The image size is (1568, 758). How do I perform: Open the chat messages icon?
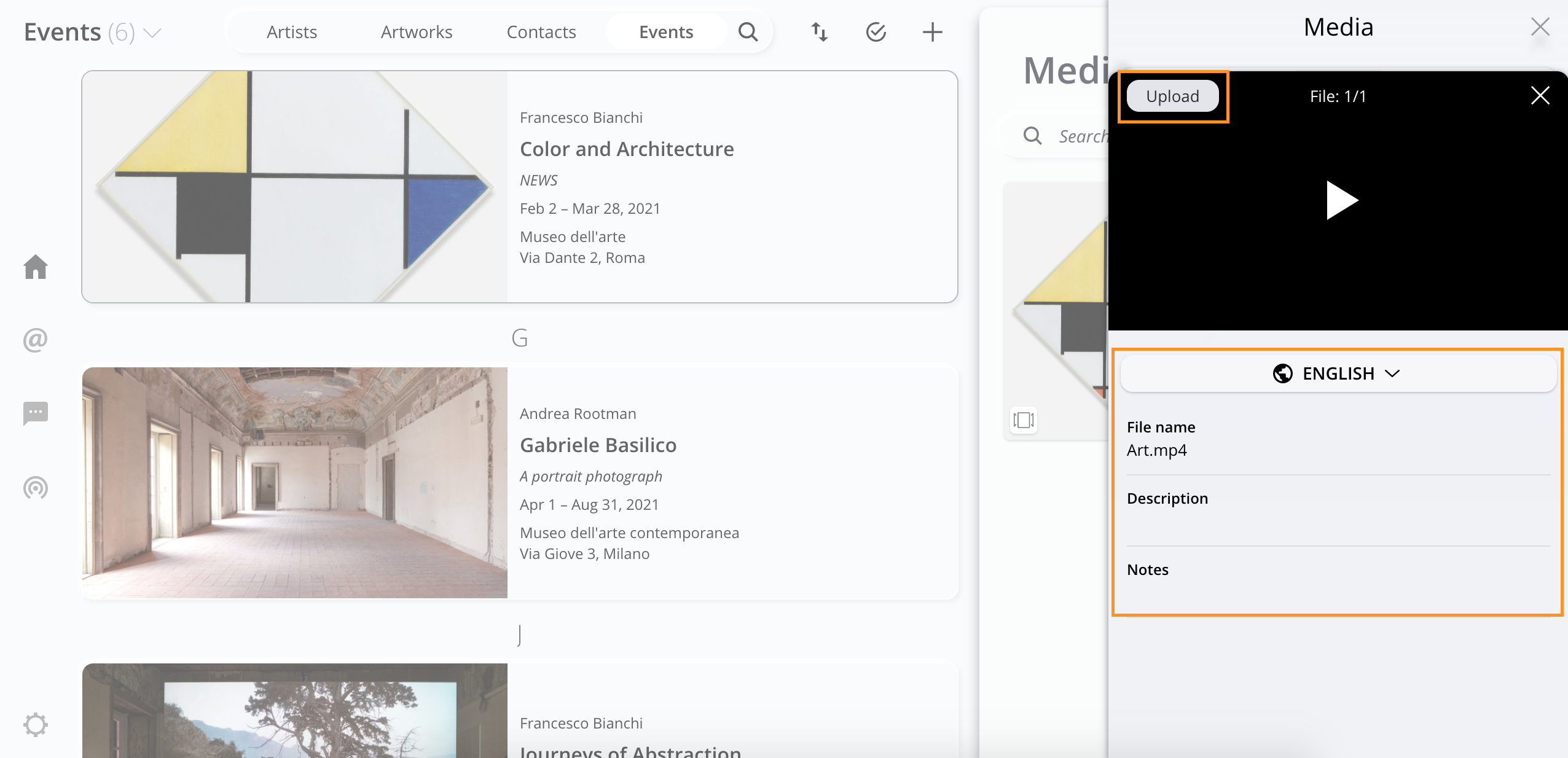click(x=36, y=413)
